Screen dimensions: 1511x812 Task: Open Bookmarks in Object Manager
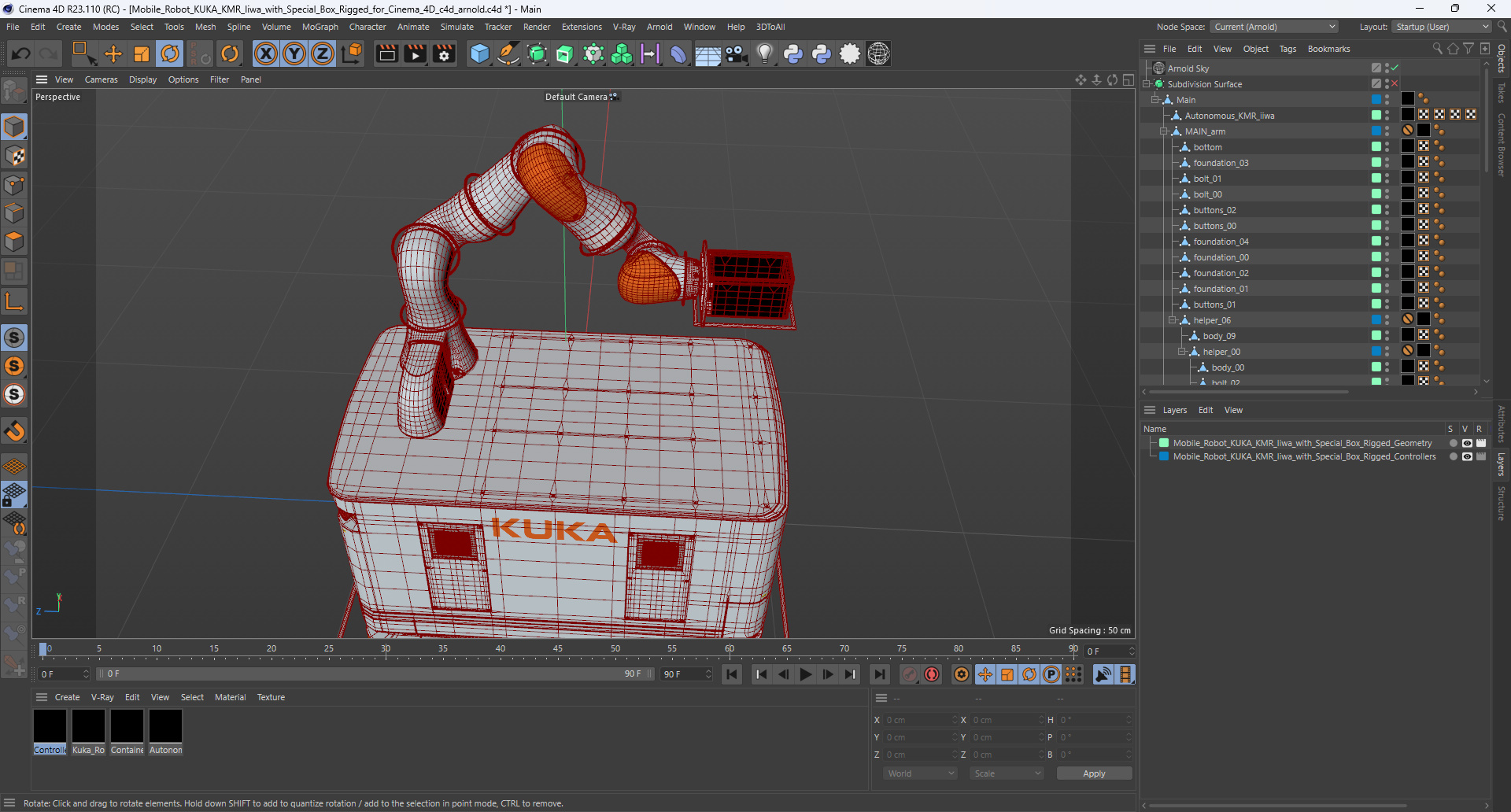coord(1328,49)
